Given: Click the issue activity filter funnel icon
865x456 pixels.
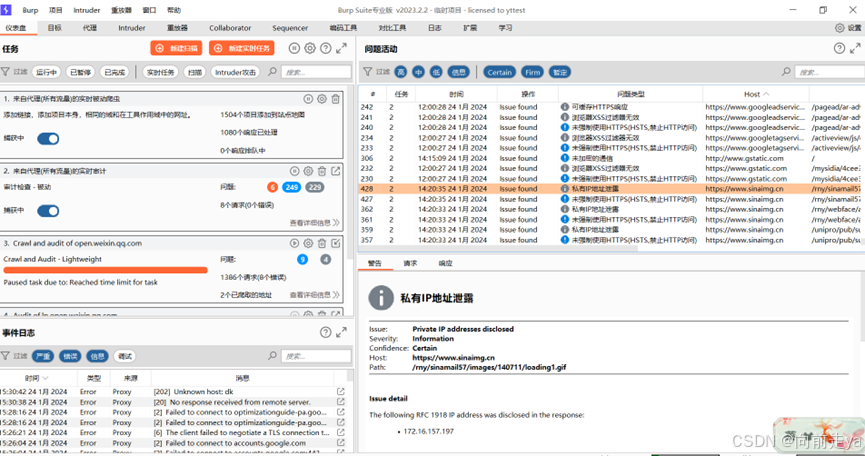Looking at the screenshot, I should click(x=367, y=72).
